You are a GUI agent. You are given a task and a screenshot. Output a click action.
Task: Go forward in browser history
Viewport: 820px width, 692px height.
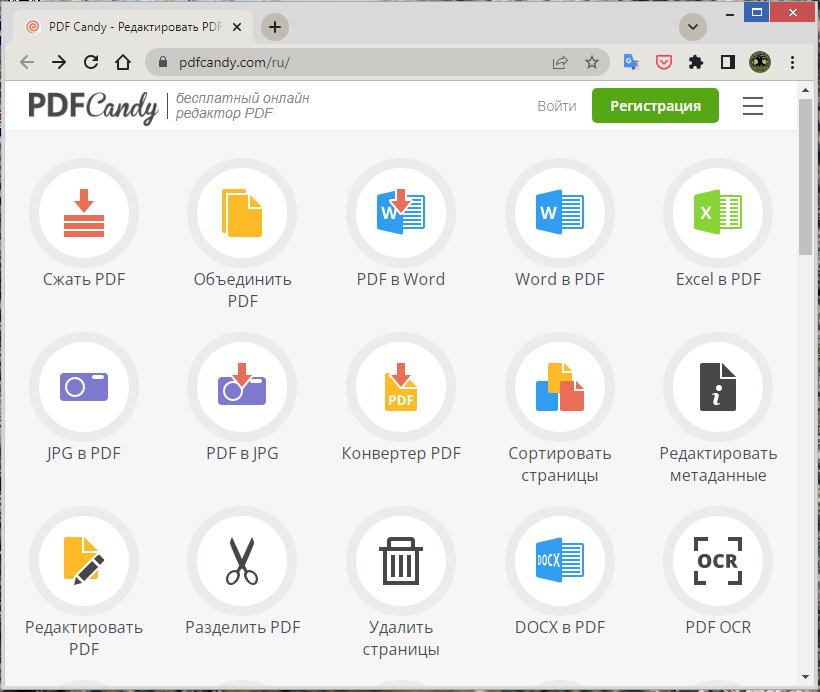tap(59, 62)
